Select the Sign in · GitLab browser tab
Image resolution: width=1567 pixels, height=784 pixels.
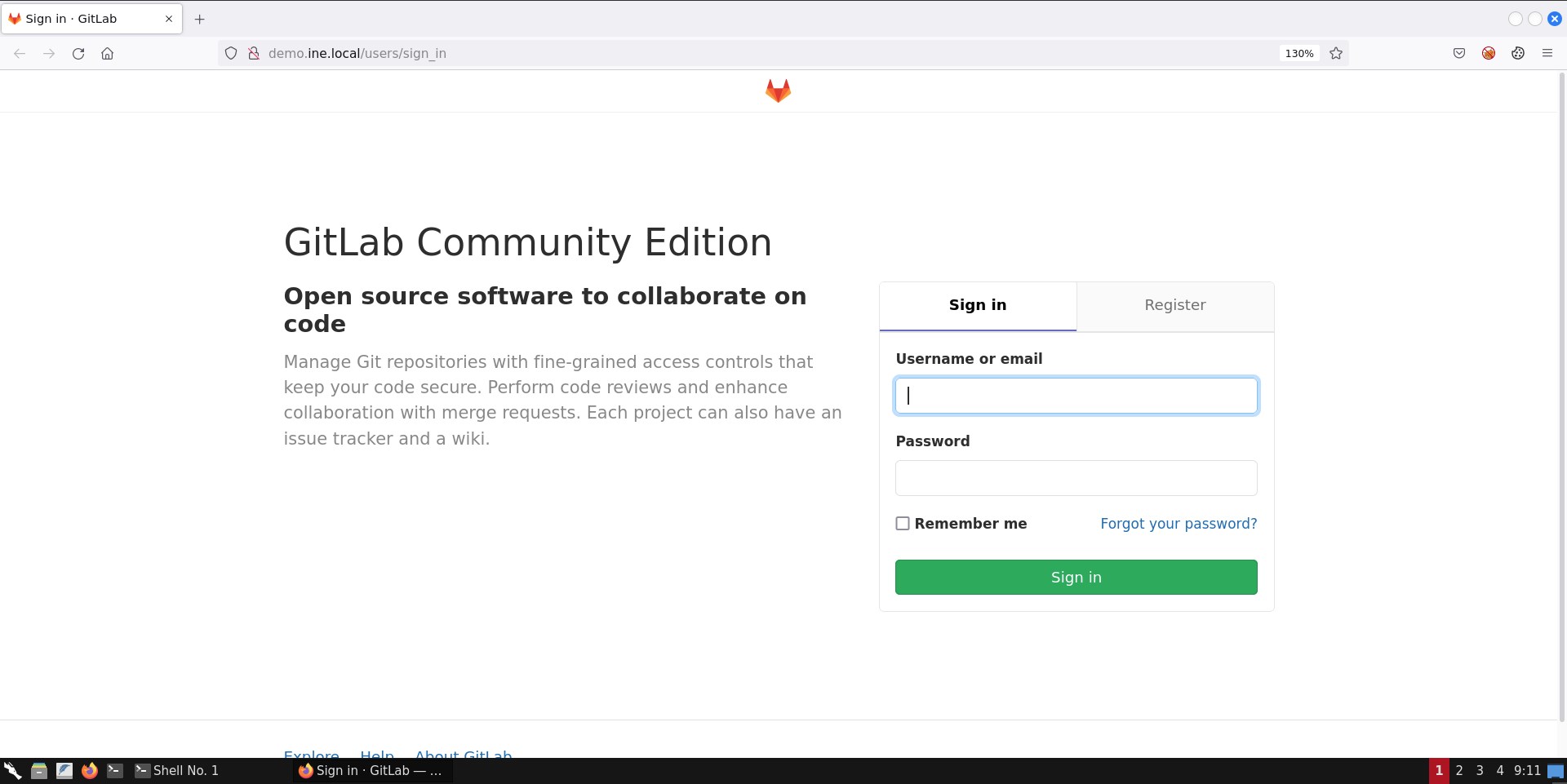click(x=91, y=19)
